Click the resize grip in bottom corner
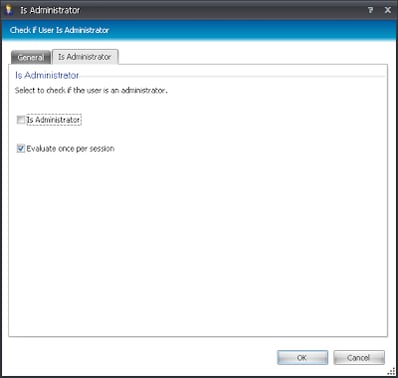 tap(391, 372)
